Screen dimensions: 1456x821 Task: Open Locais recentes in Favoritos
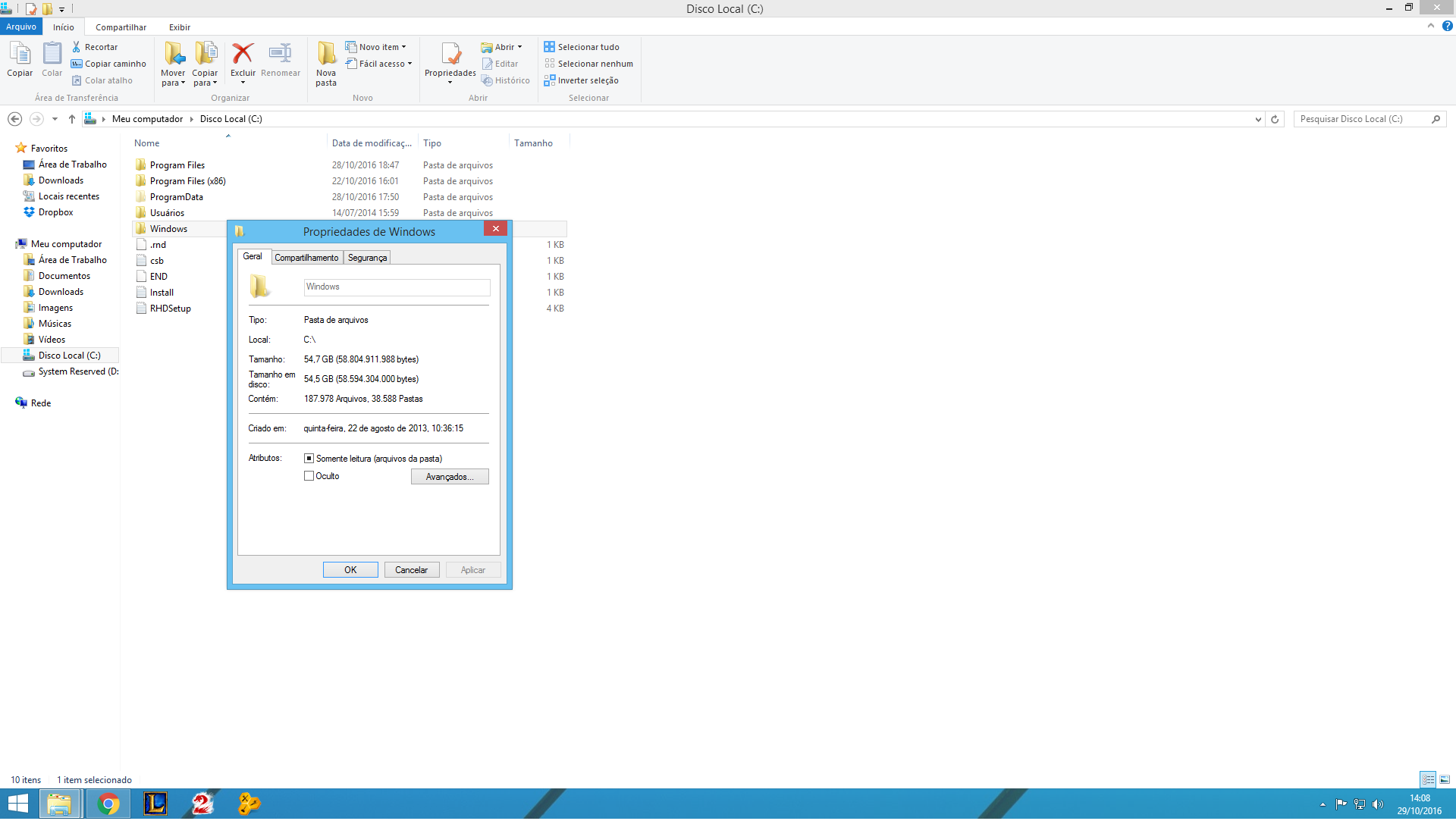click(x=68, y=196)
